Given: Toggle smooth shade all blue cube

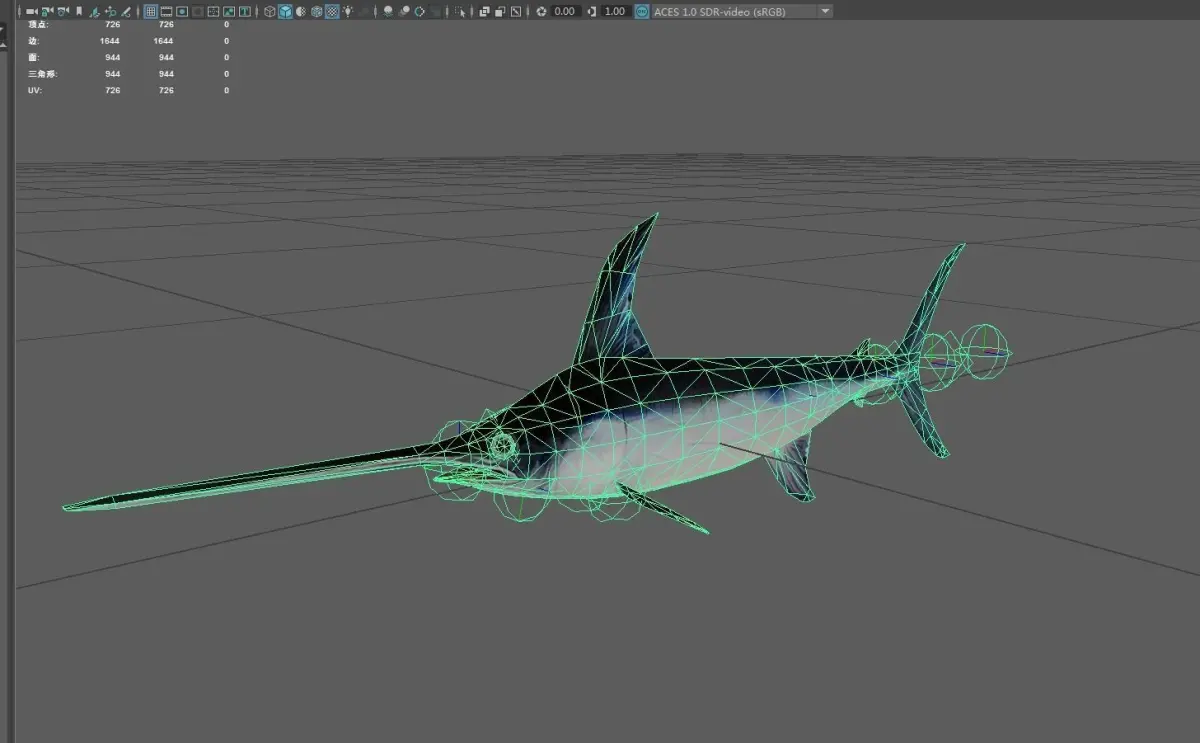Looking at the screenshot, I should (x=285, y=11).
